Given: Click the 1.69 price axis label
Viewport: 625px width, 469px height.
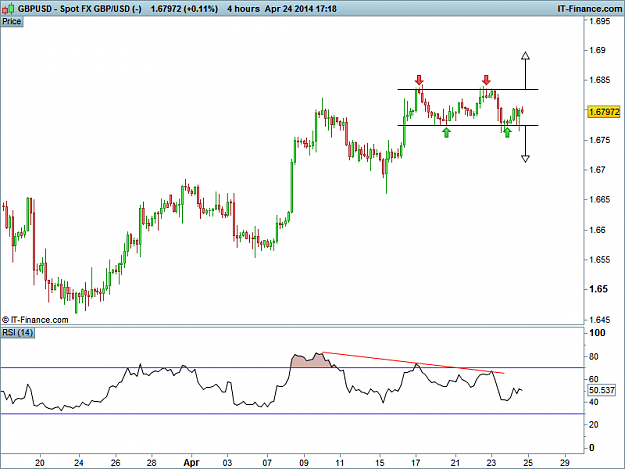Looking at the screenshot, I should click(x=597, y=50).
